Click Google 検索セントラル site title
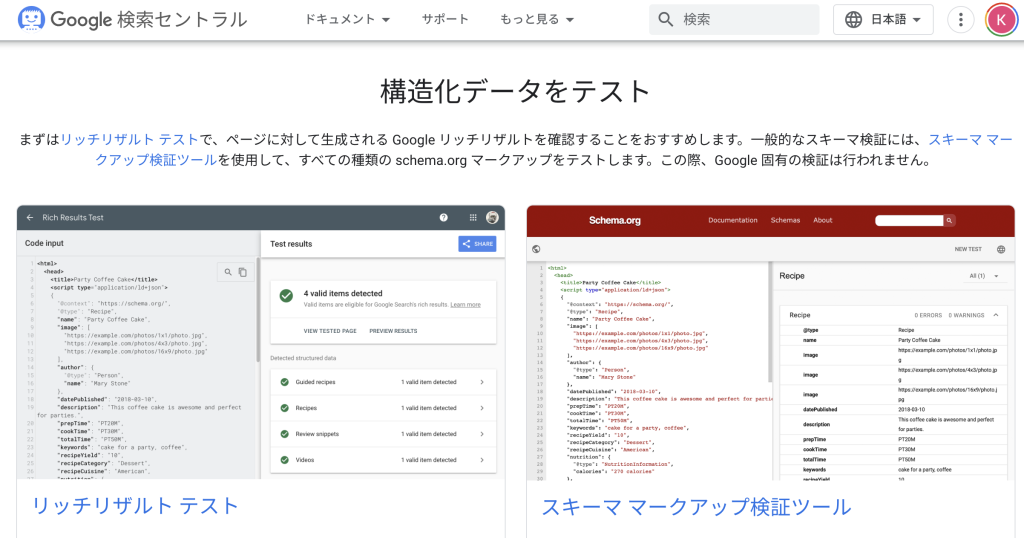This screenshot has width=1024, height=538. pos(149,20)
